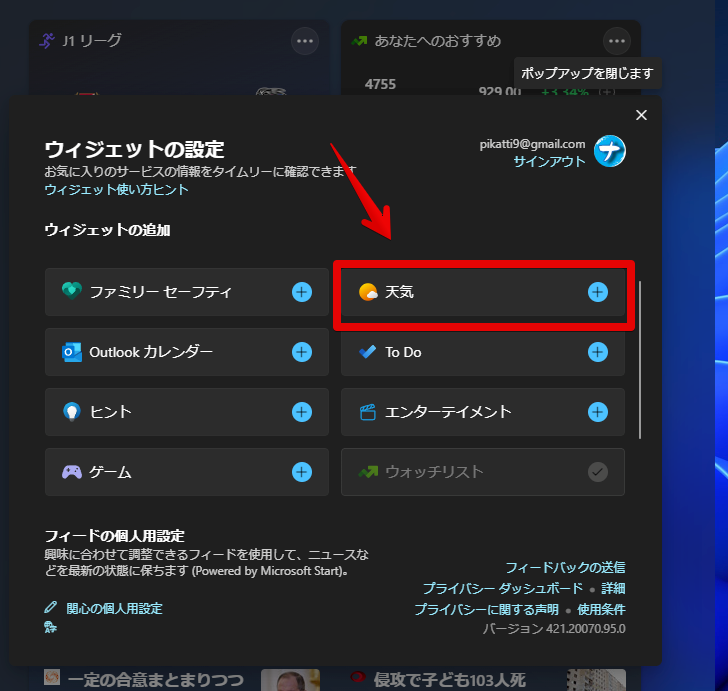Add the Outlook カレンダー widget with plus

coord(302,352)
